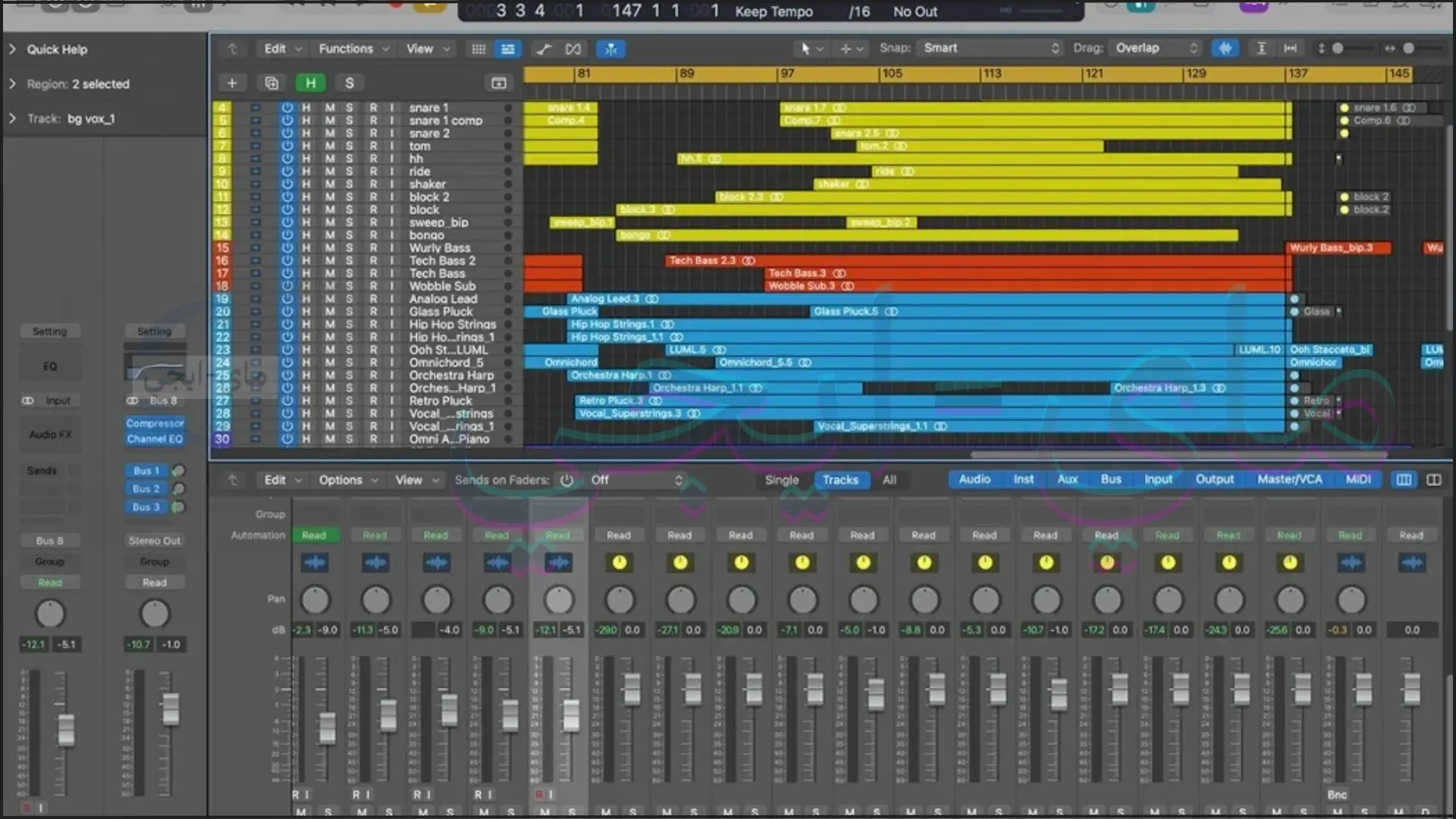Screen dimensions: 1456x819
Task: Click the Bus 3 send level knob
Action: [x=179, y=507]
